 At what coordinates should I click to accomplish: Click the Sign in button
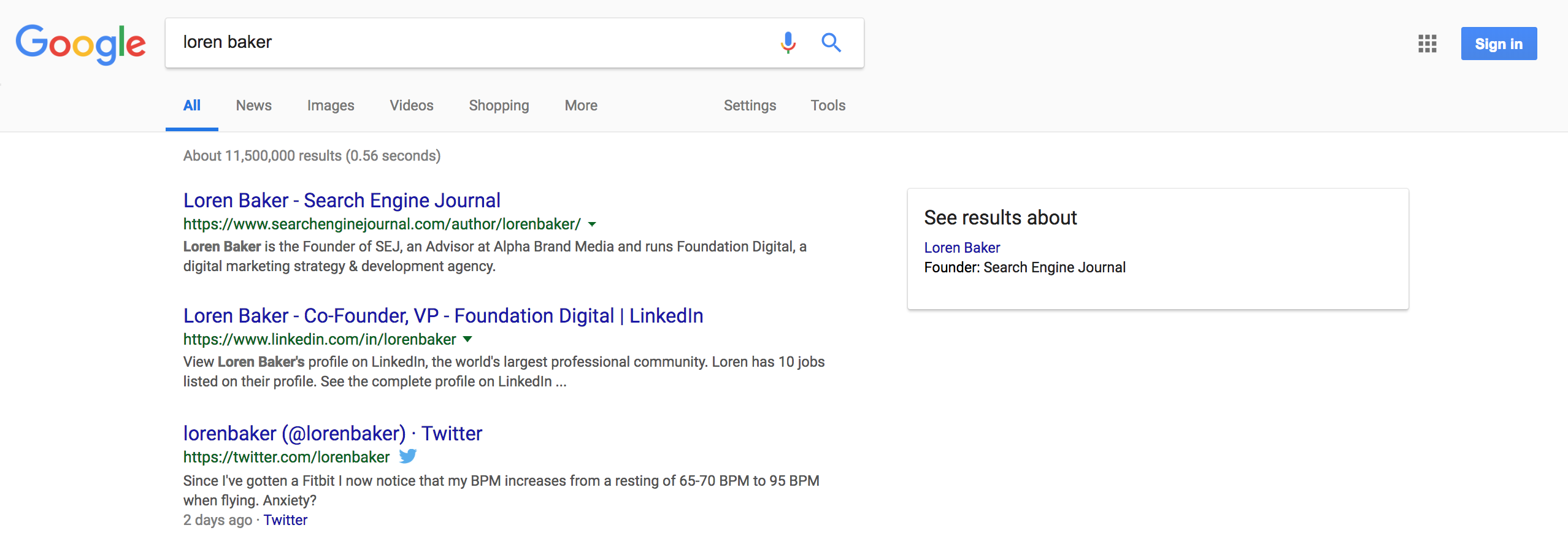point(1498,44)
